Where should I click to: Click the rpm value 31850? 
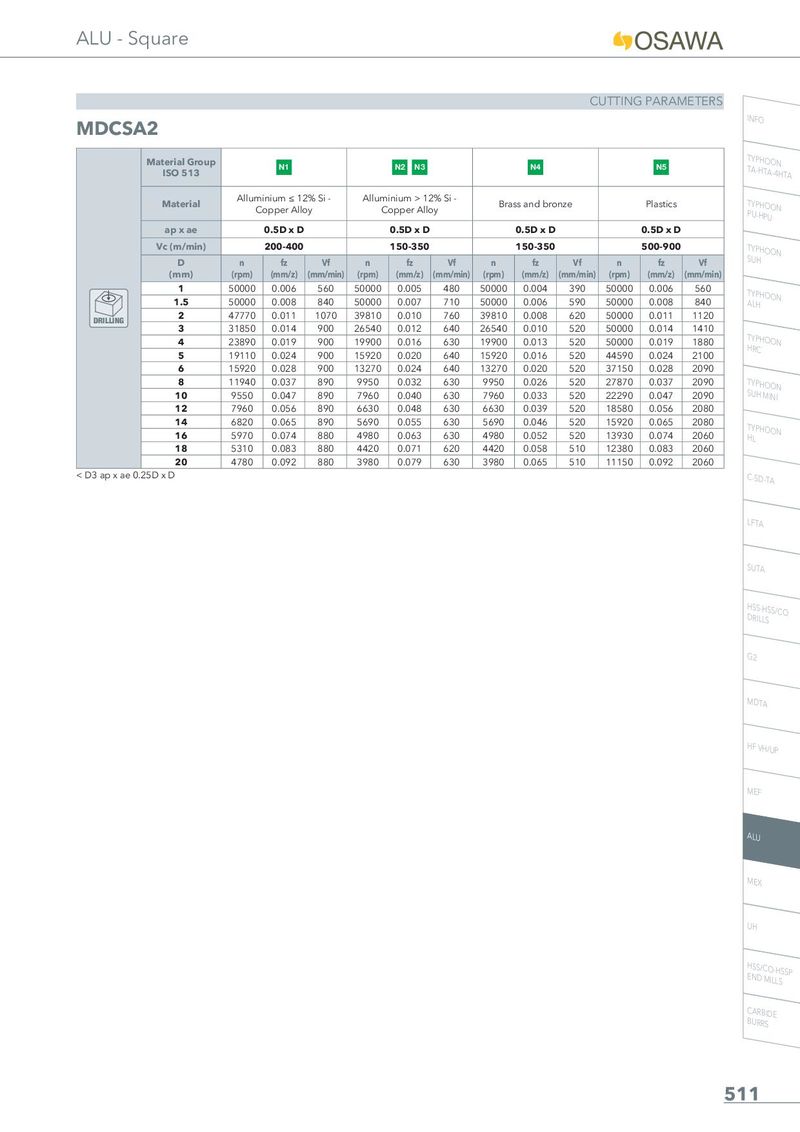[x=242, y=328]
